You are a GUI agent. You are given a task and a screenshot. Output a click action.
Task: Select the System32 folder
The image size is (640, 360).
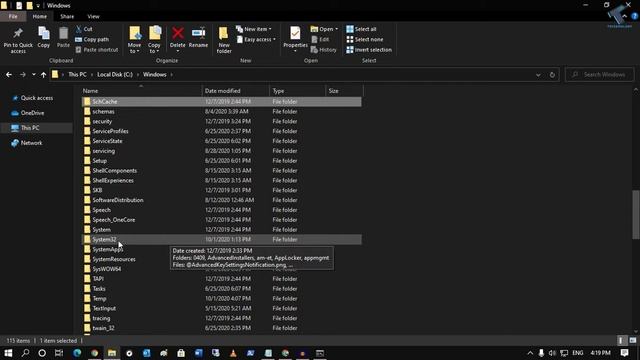pyautogui.click(x=222, y=240)
